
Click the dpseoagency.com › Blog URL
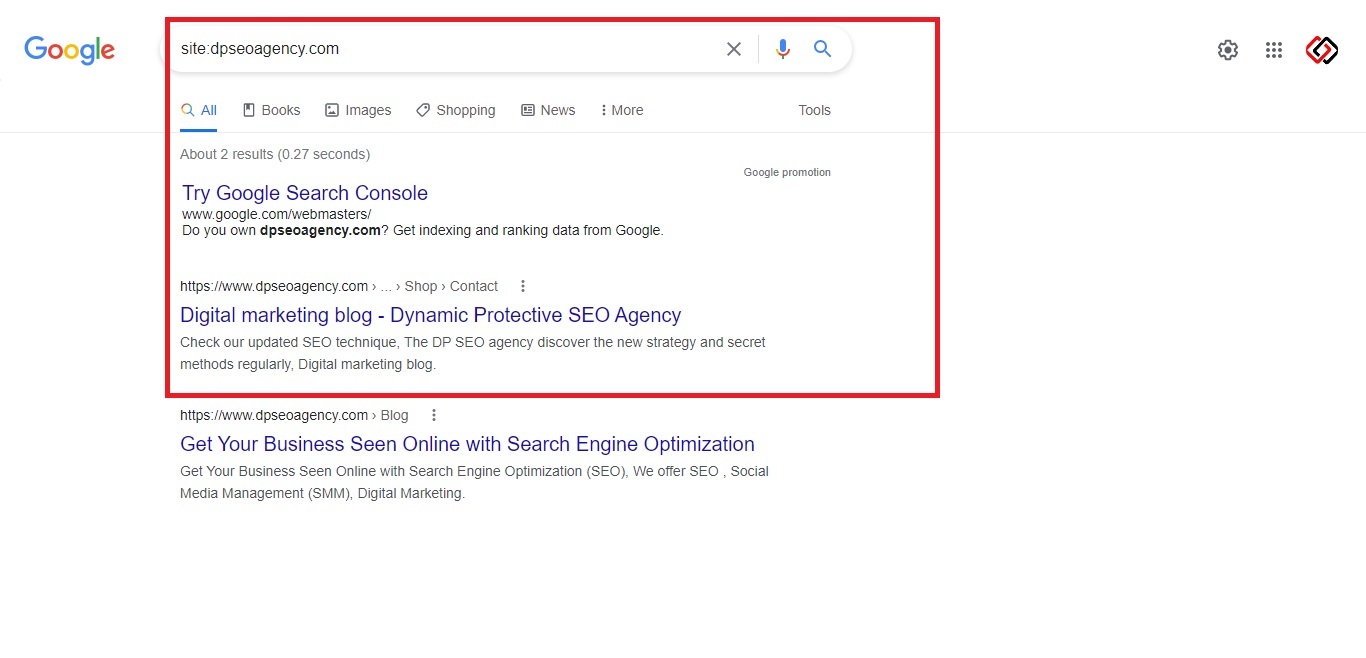294,415
